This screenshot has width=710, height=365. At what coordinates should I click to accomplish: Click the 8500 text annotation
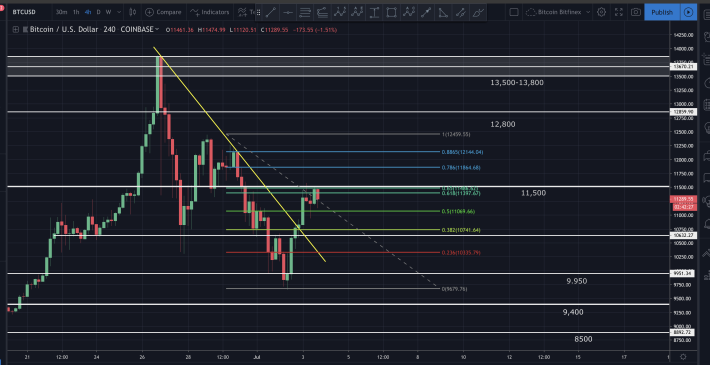tap(583, 339)
